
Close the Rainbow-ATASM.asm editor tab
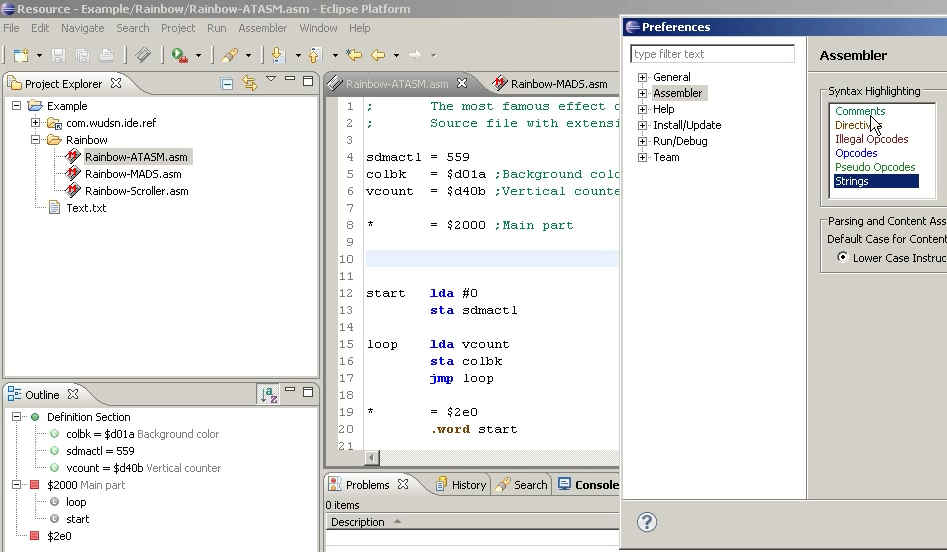tap(462, 83)
